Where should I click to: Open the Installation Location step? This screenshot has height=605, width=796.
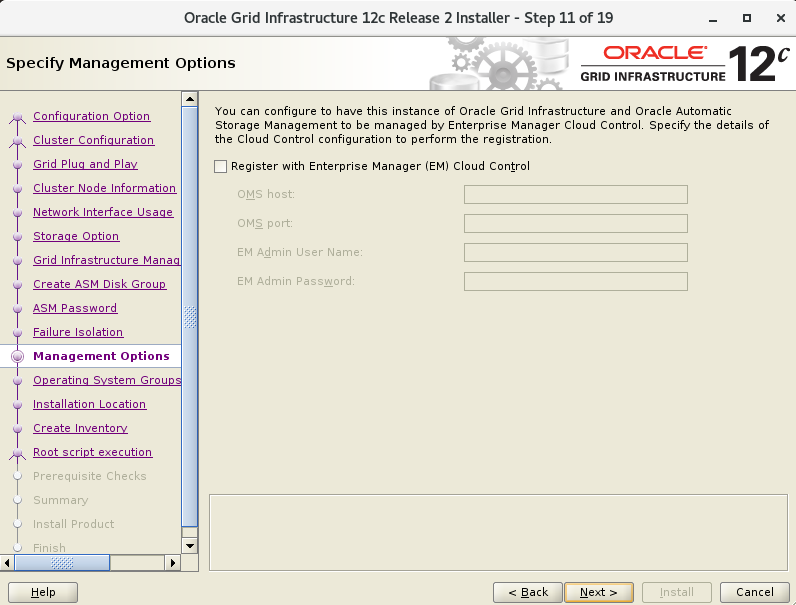[89, 404]
